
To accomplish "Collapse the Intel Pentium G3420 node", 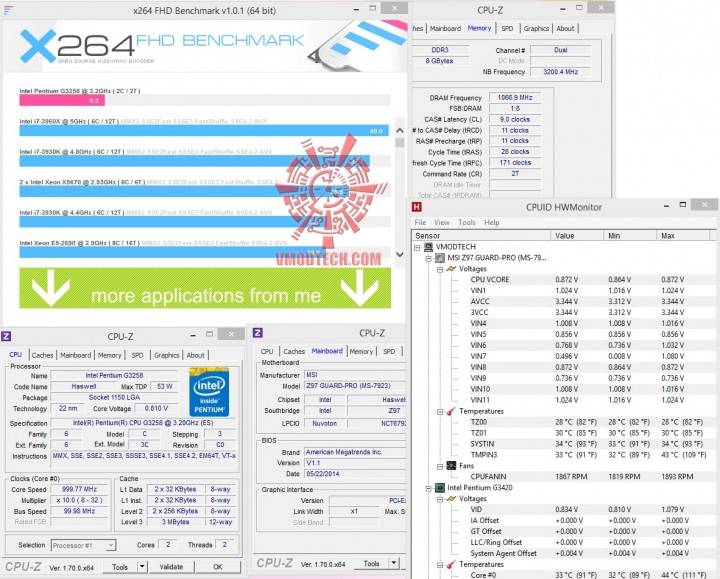I will click(428, 489).
